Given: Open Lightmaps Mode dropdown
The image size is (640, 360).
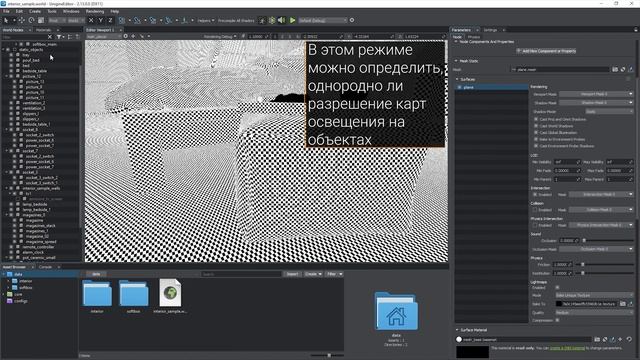Looking at the screenshot, I should (594, 295).
